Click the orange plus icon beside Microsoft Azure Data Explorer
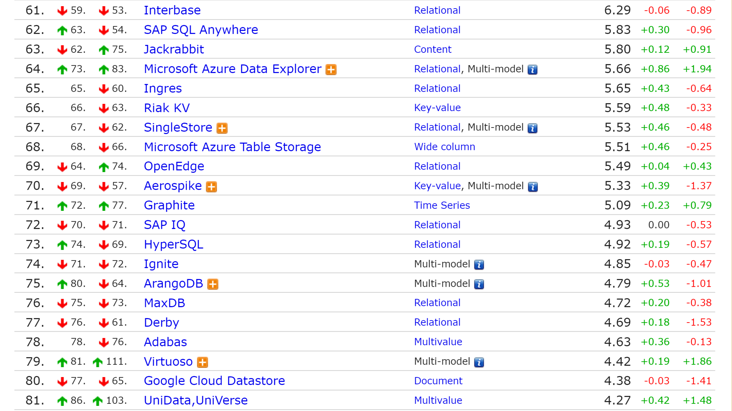Screen dimensions: 732x411 331,70
